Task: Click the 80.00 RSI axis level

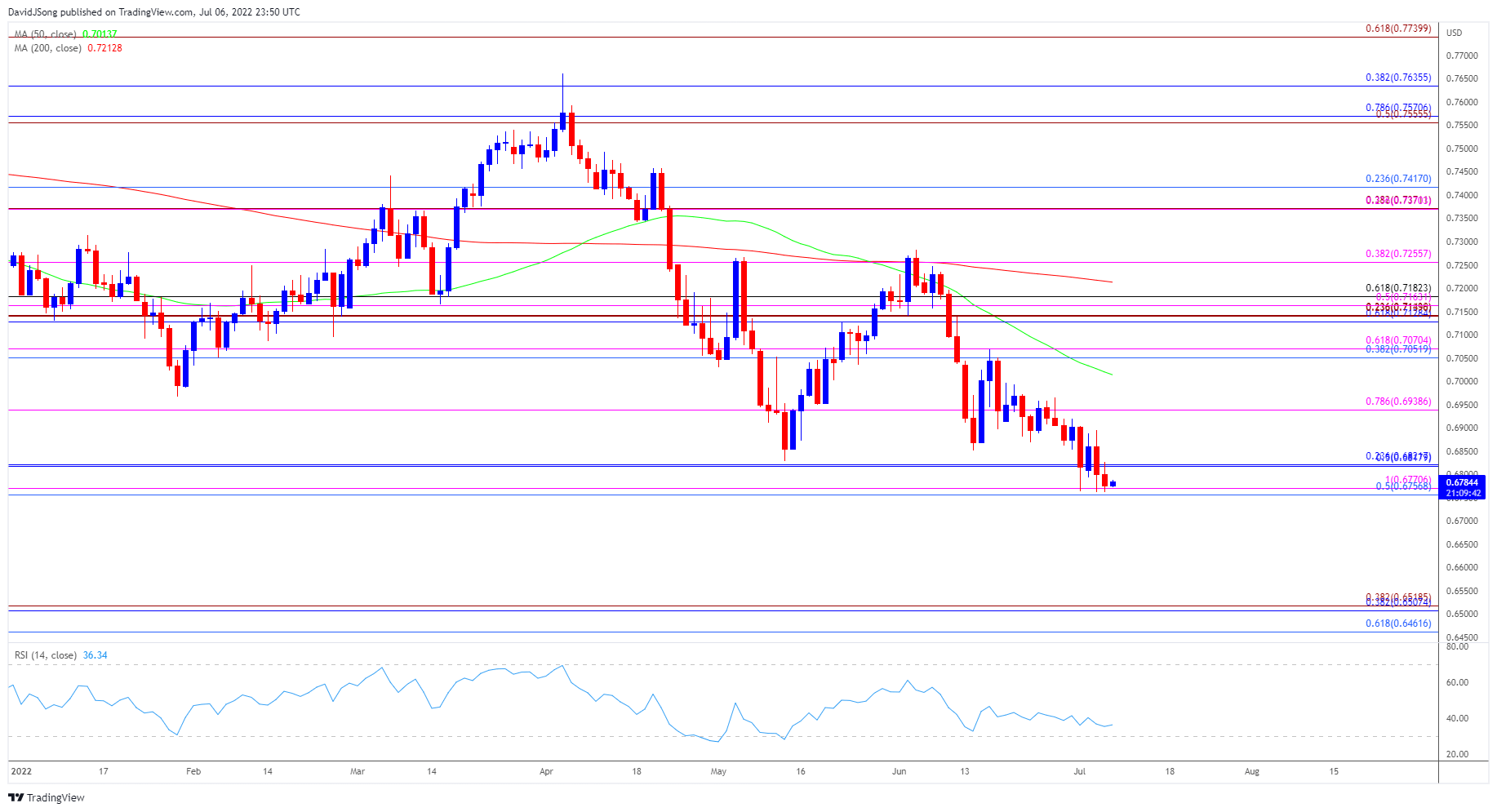Action: coord(1457,646)
